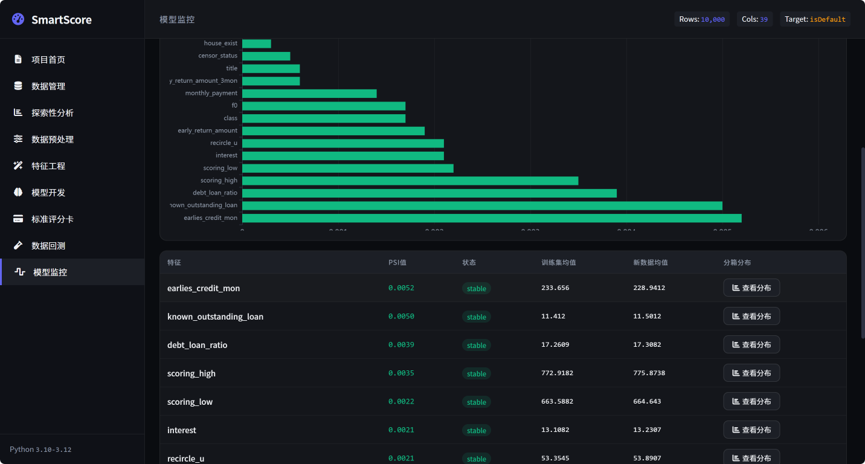Click the page vertical scrollbar

tap(862, 243)
